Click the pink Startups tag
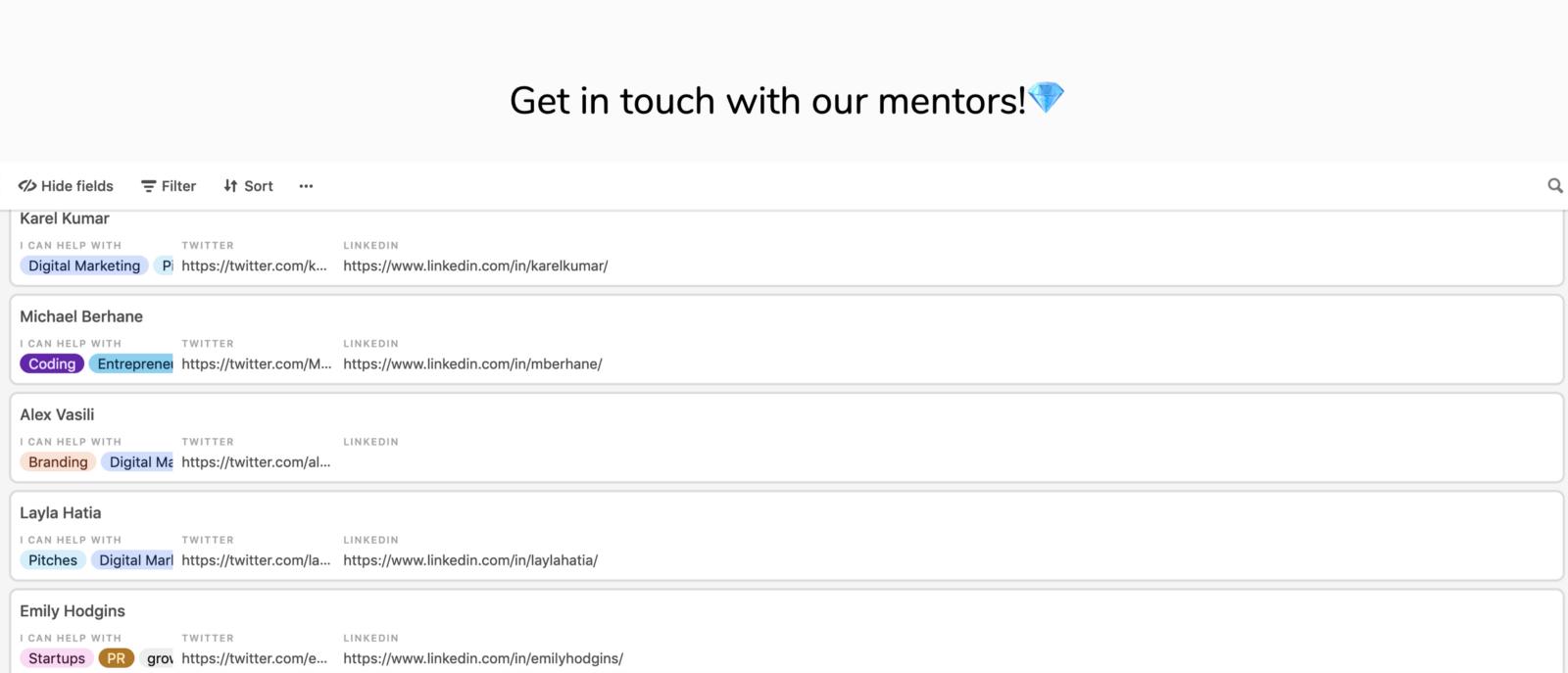The height and width of the screenshot is (673, 1568). (x=57, y=658)
